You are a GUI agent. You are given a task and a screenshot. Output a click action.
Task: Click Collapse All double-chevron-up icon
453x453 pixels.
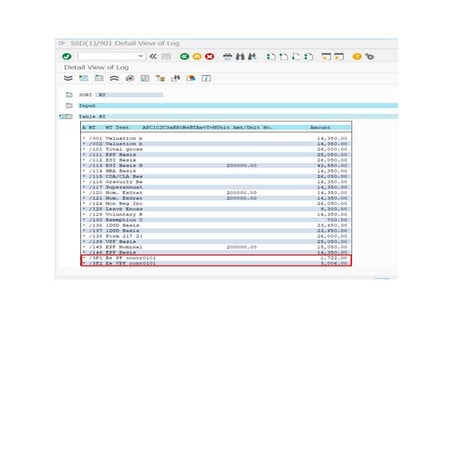114,78
